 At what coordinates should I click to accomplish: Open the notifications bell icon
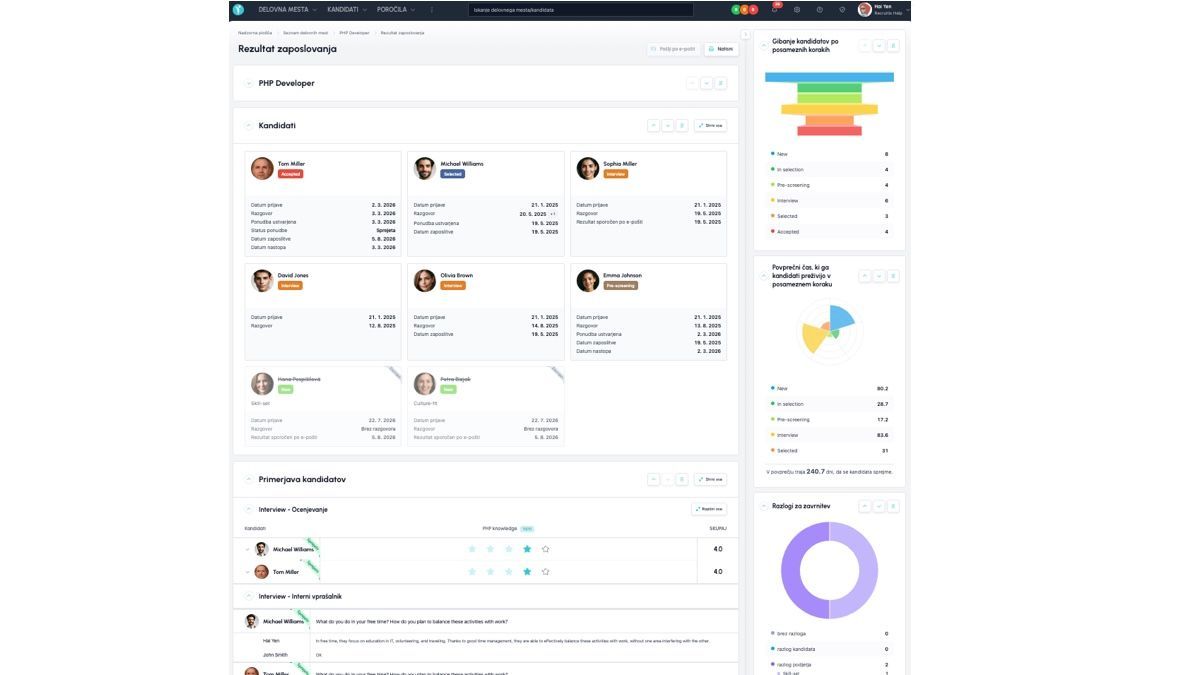point(775,9)
